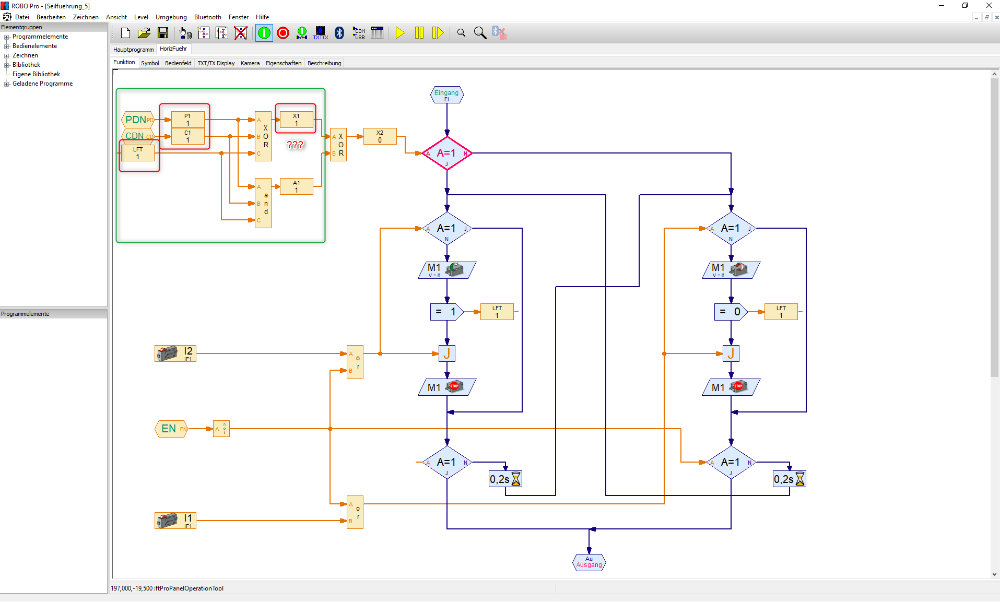1000x602 pixels.
Task: Start program in online mode (green button)
Action: pyautogui.click(x=264, y=33)
